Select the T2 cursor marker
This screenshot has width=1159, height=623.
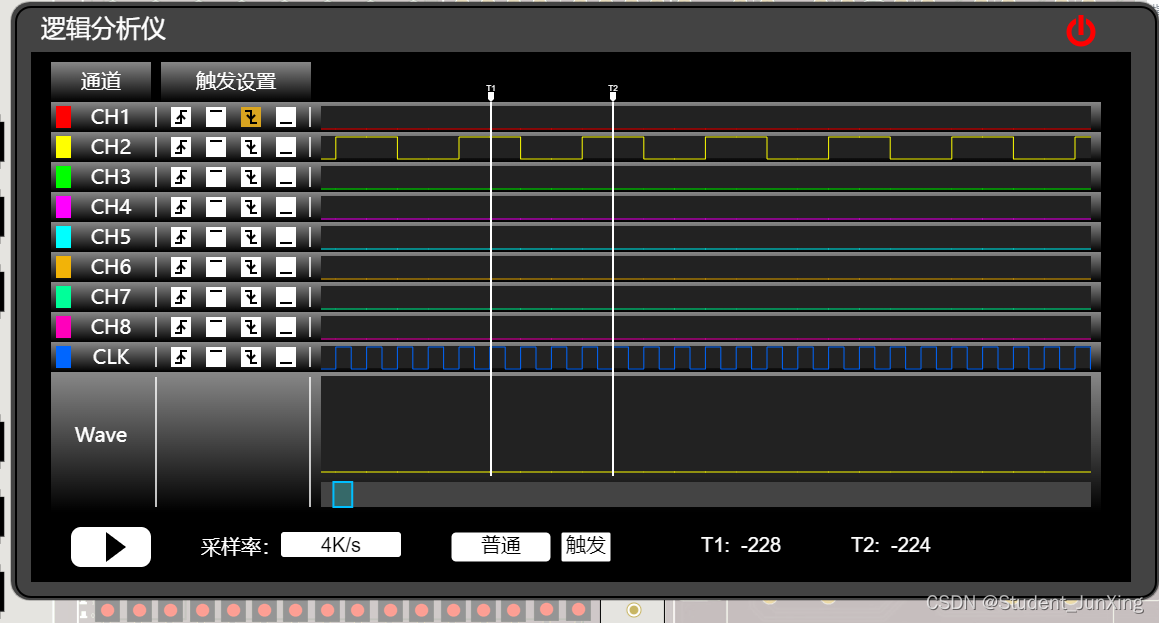(x=613, y=92)
